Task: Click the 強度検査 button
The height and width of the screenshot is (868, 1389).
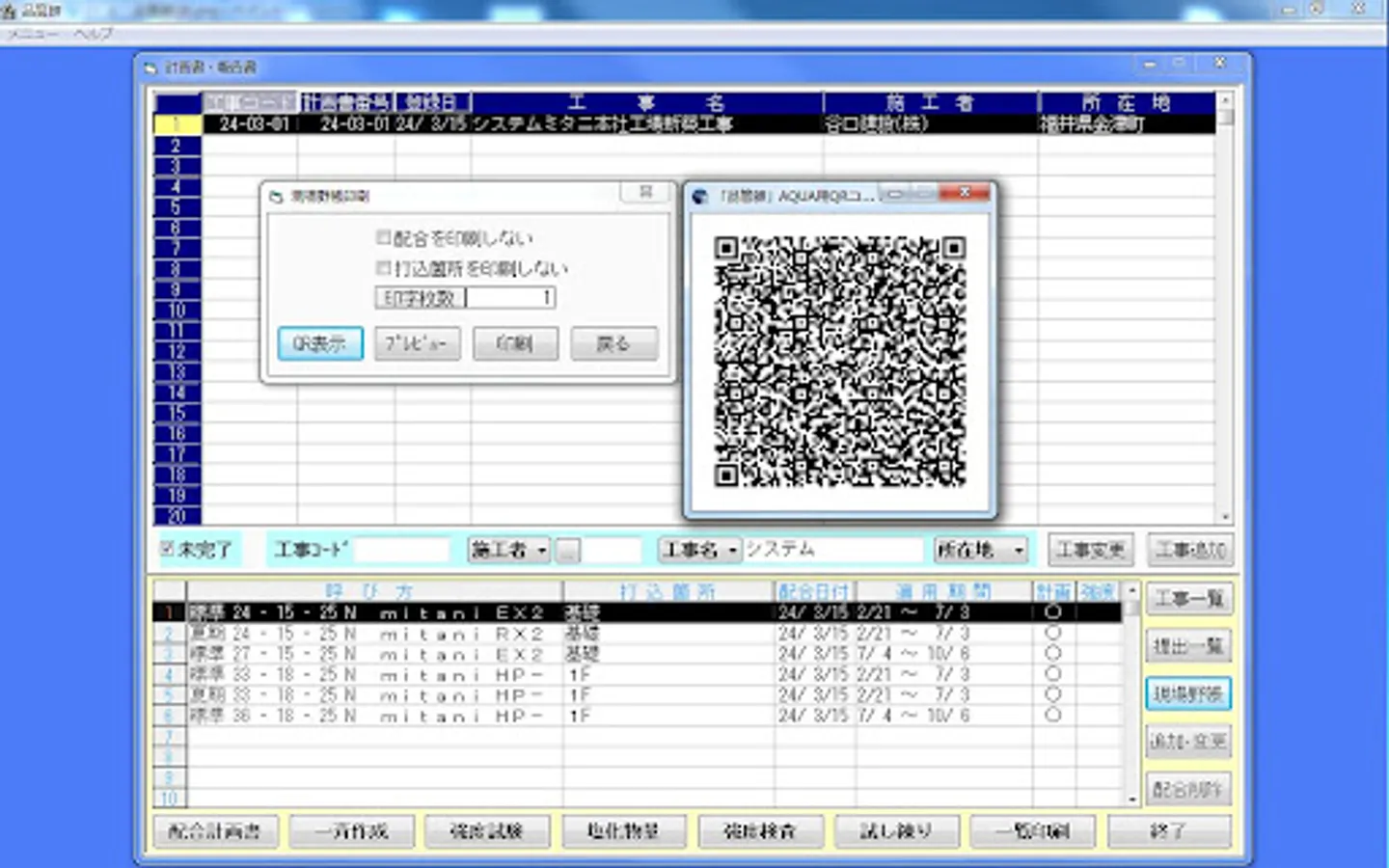Action: tap(760, 830)
